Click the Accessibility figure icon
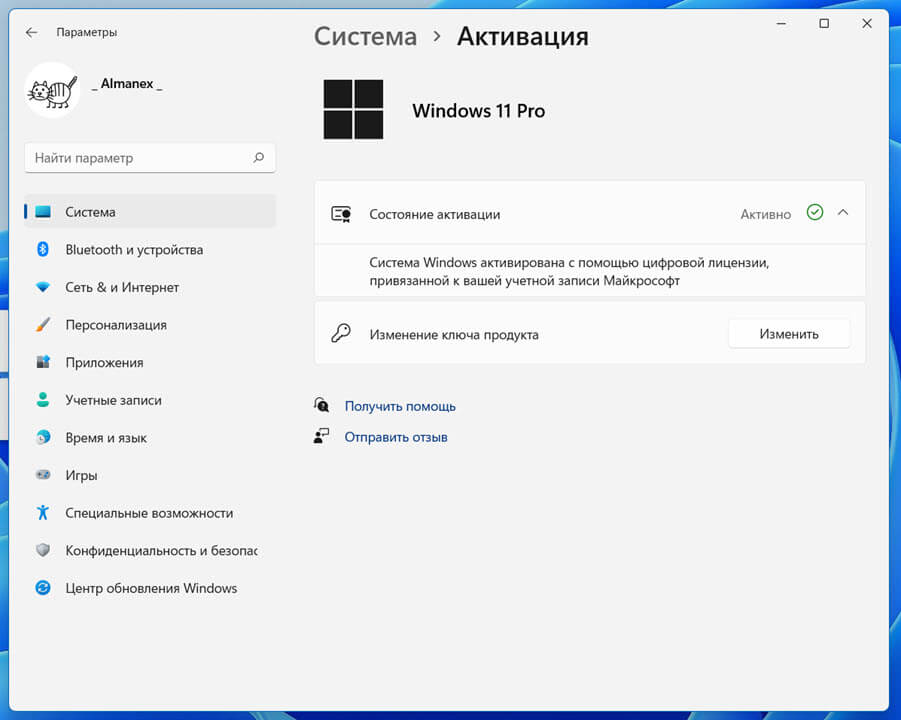 (43, 513)
